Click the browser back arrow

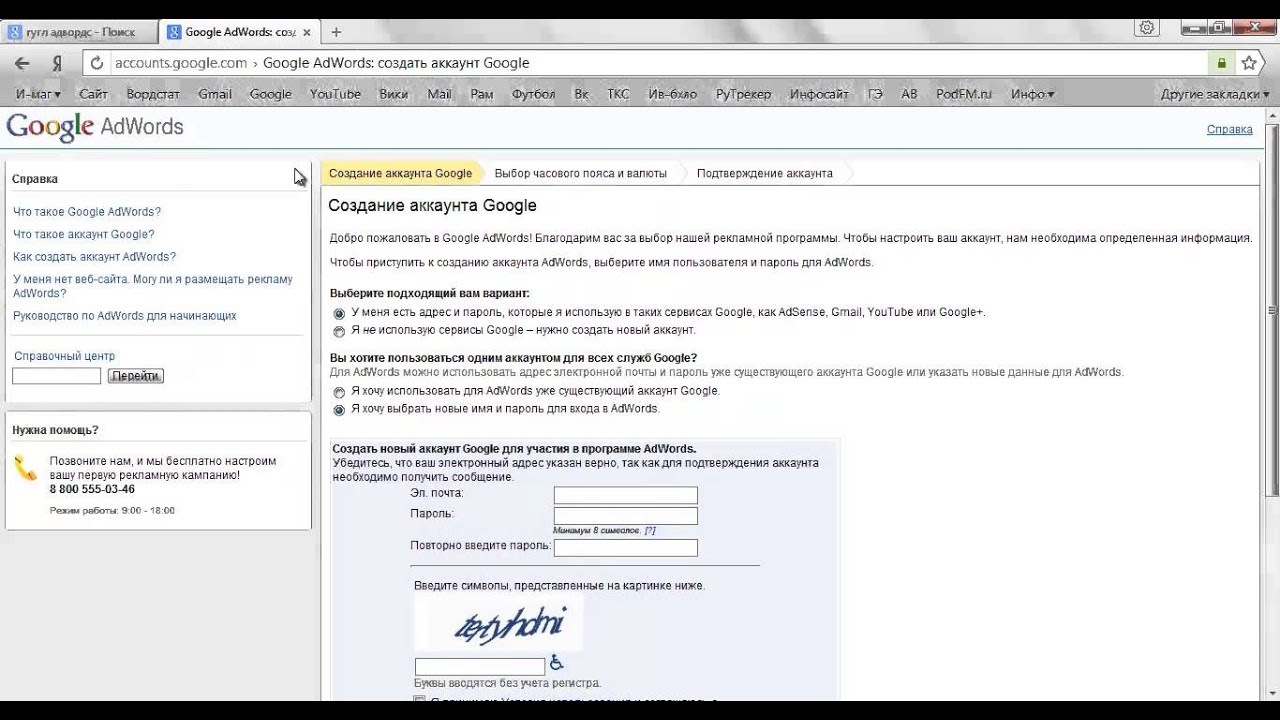[x=22, y=63]
